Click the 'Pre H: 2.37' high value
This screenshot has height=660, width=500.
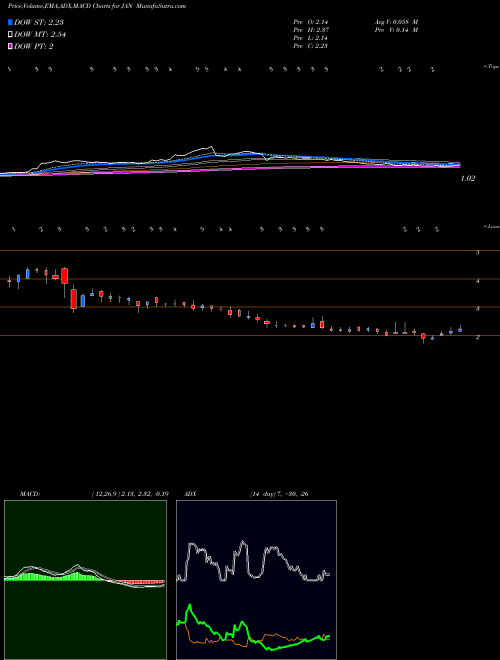point(311,30)
